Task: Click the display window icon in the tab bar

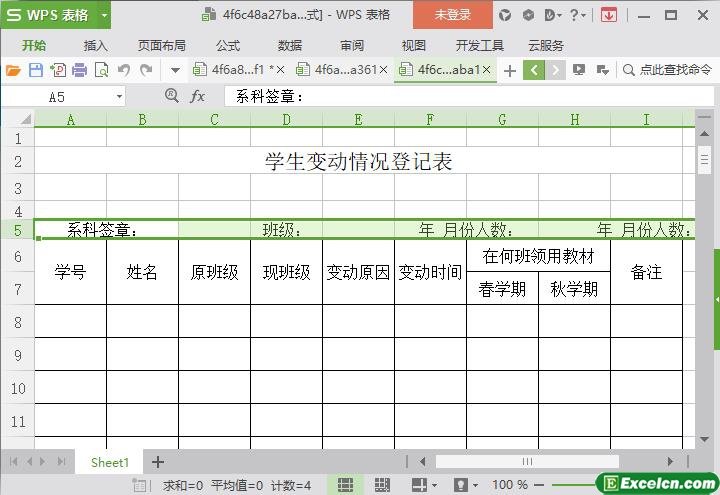Action: pos(579,70)
